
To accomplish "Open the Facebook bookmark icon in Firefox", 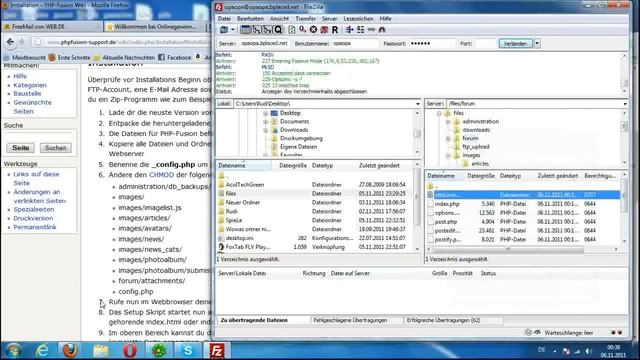I will coord(161,58).
